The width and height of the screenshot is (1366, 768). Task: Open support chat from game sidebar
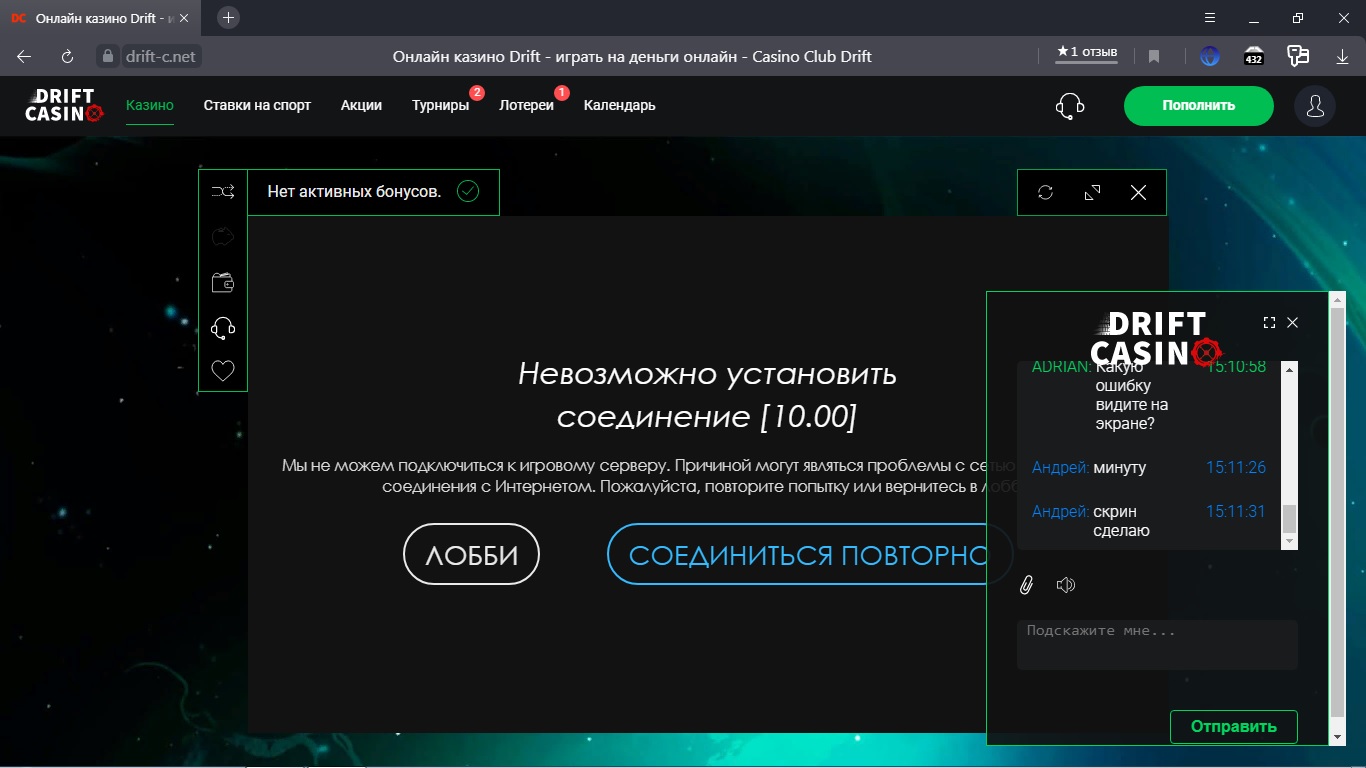click(x=223, y=327)
